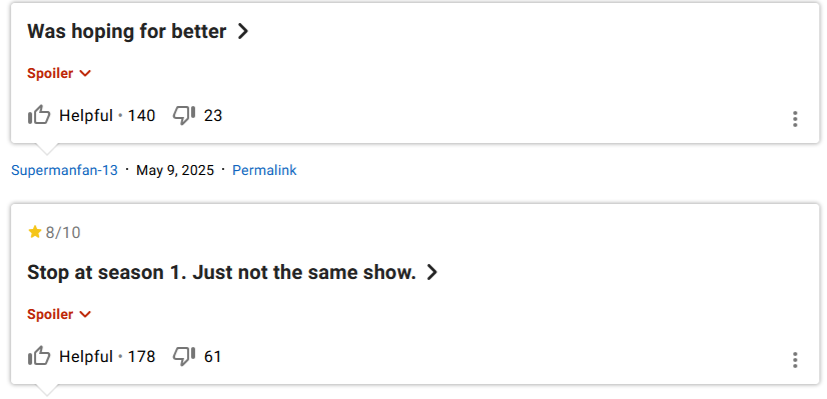827x399 pixels.
Task: Open the Permalink for the review
Action: pos(264,170)
